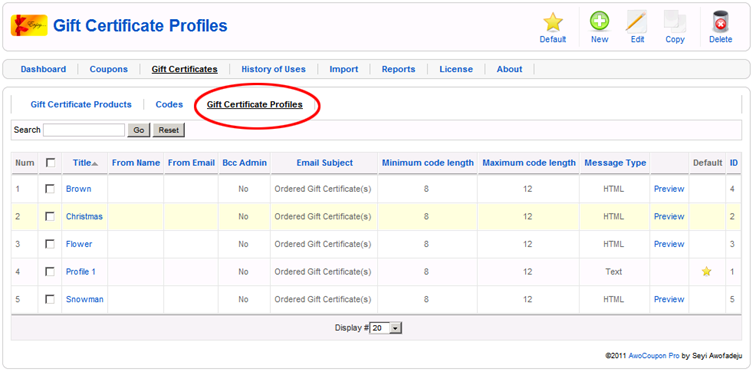
Task: Sort by Message Type column
Action: pyautogui.click(x=615, y=163)
